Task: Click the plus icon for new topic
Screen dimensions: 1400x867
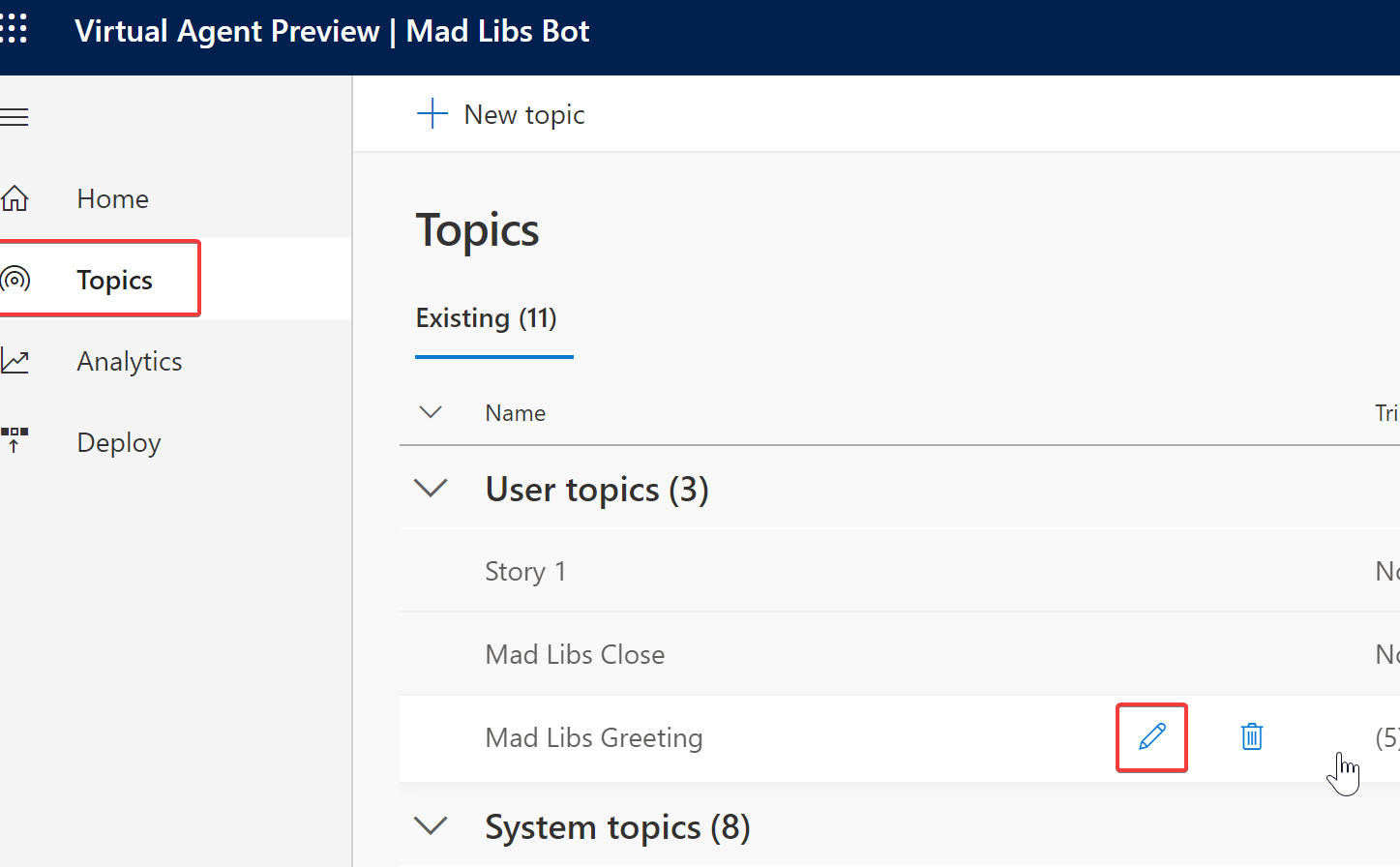Action: pos(432,114)
